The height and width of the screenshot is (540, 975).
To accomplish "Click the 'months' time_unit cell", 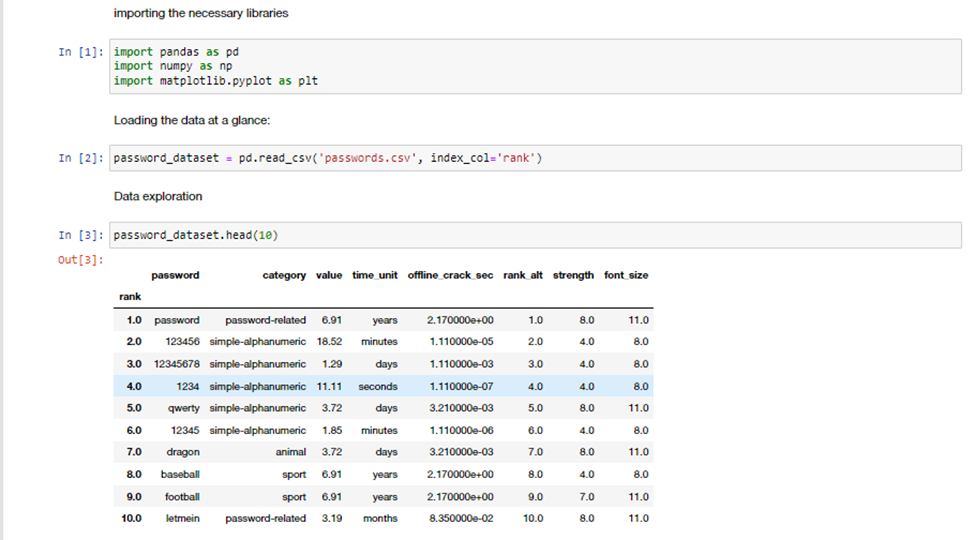I will [x=381, y=518].
